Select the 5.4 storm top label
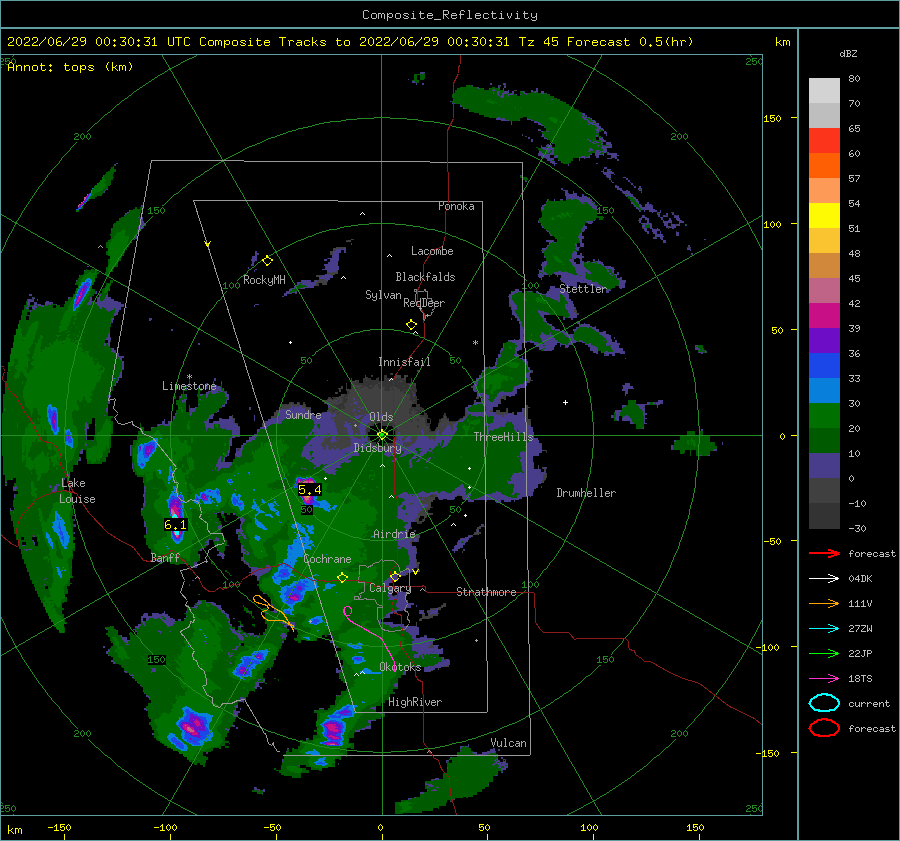This screenshot has height=841, width=900. (310, 490)
